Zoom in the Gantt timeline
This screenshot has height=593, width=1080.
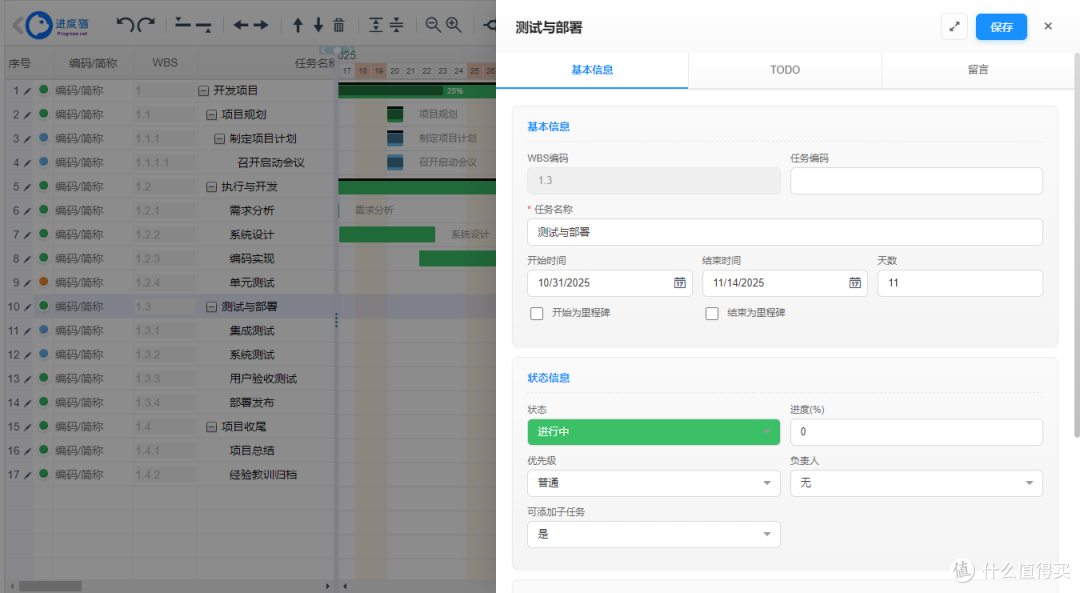(453, 25)
